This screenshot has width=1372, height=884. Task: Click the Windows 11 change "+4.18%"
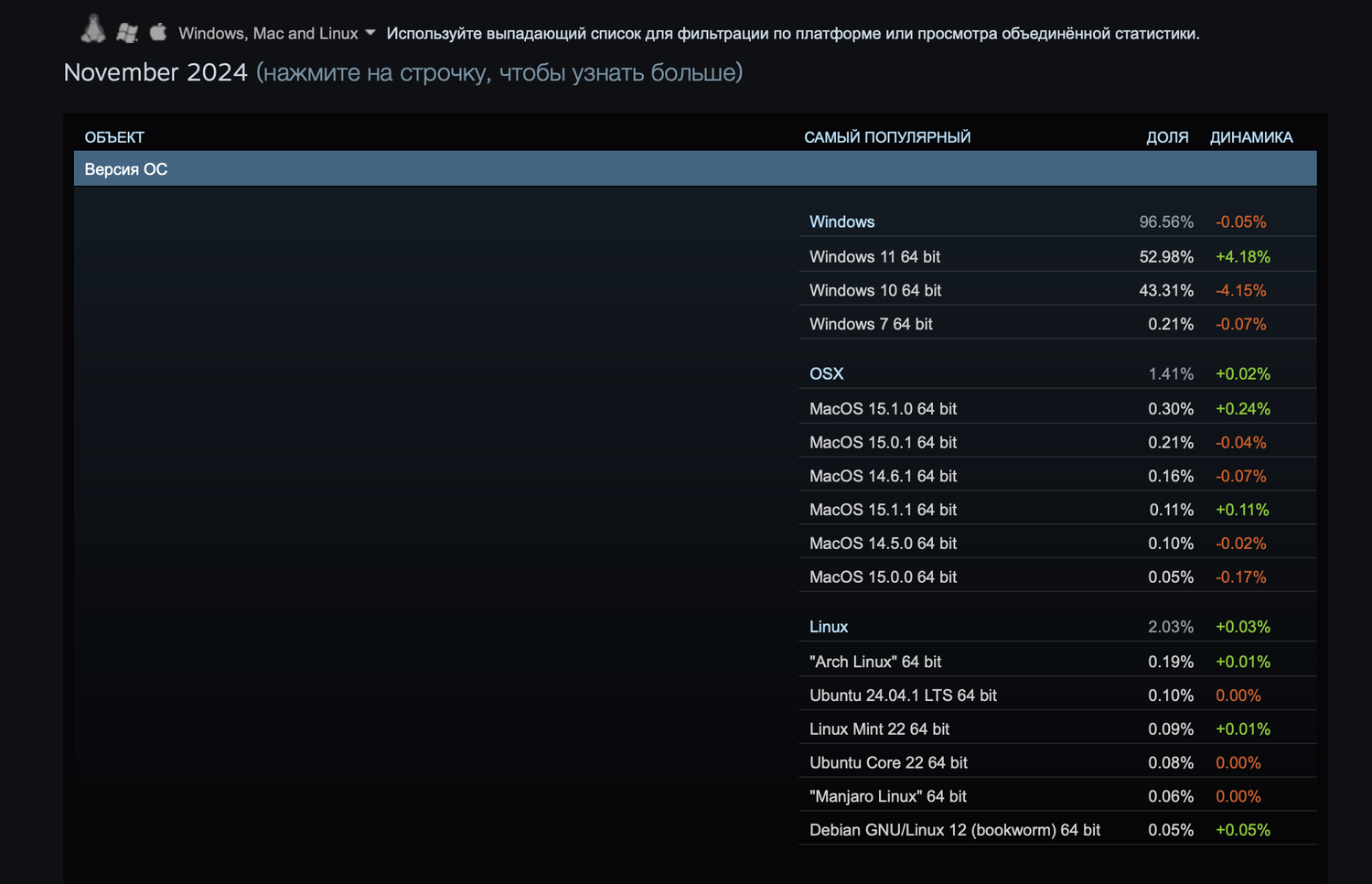pyautogui.click(x=1243, y=257)
